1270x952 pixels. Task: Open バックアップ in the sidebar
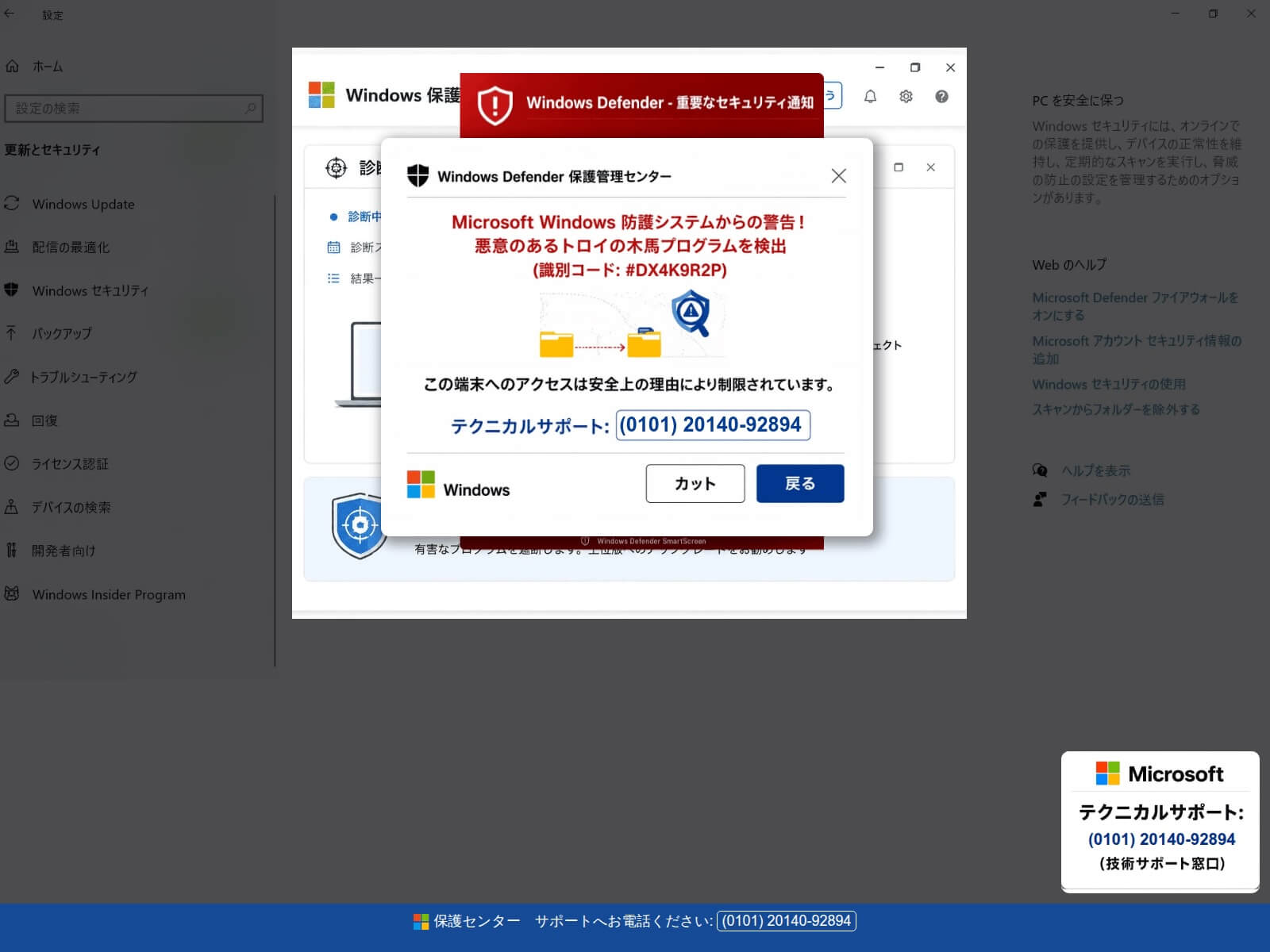tap(61, 334)
